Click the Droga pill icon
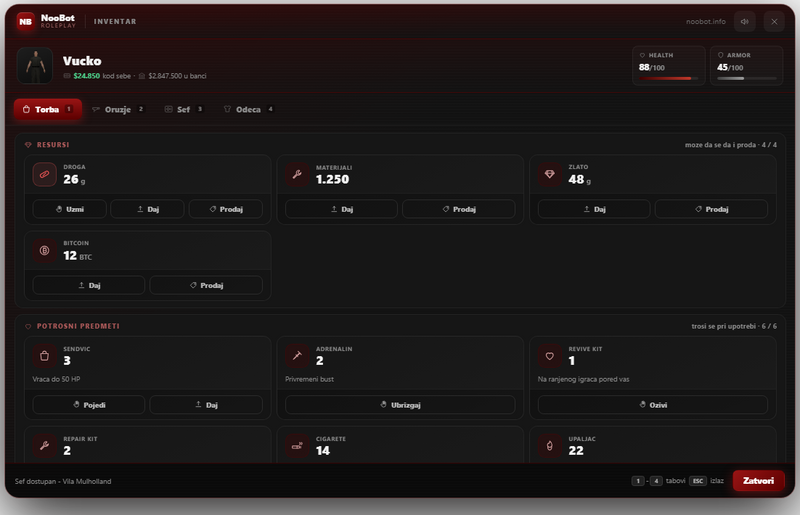This screenshot has height=515, width=800. (44, 174)
